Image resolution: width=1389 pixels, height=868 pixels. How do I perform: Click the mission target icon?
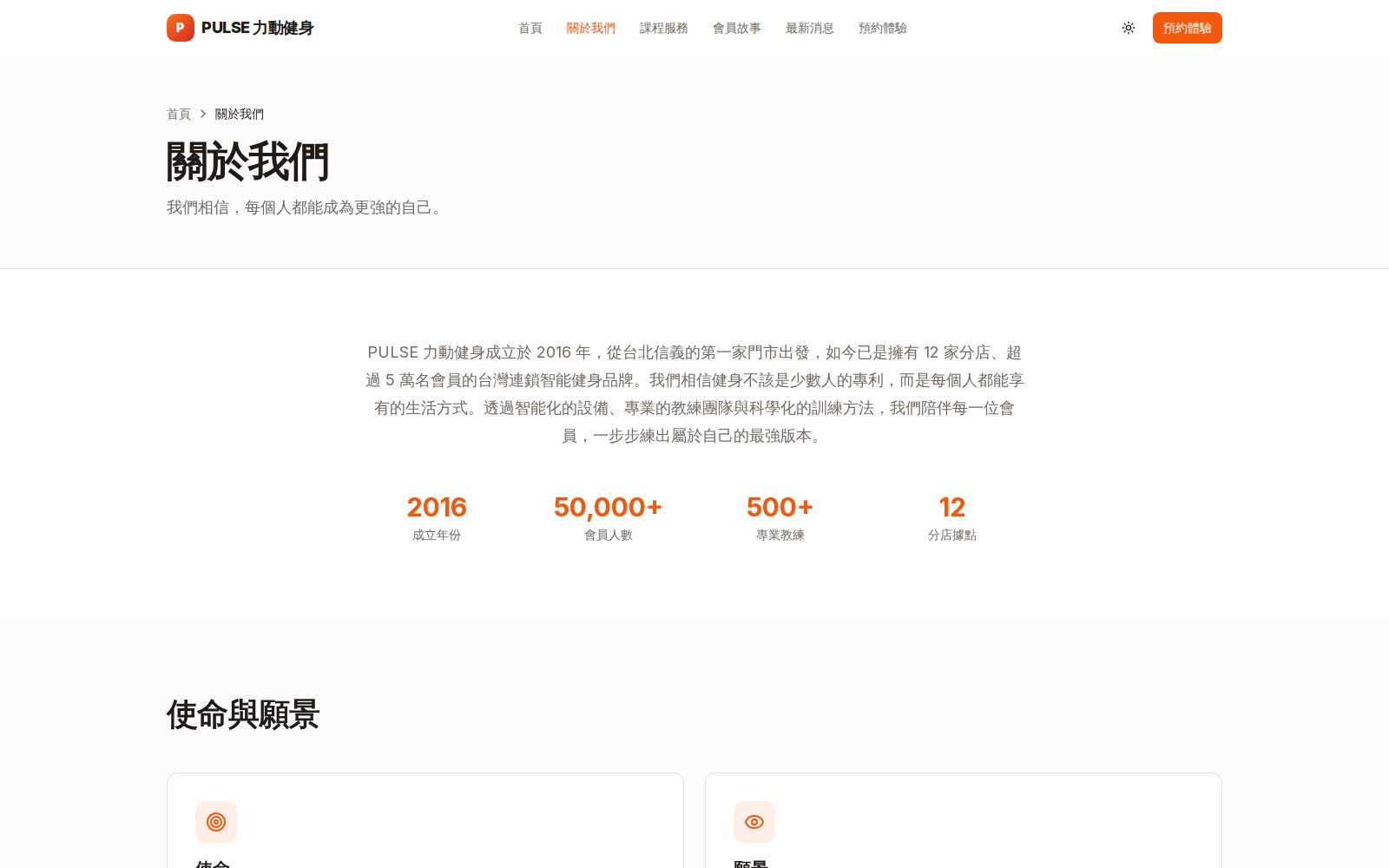(x=216, y=822)
